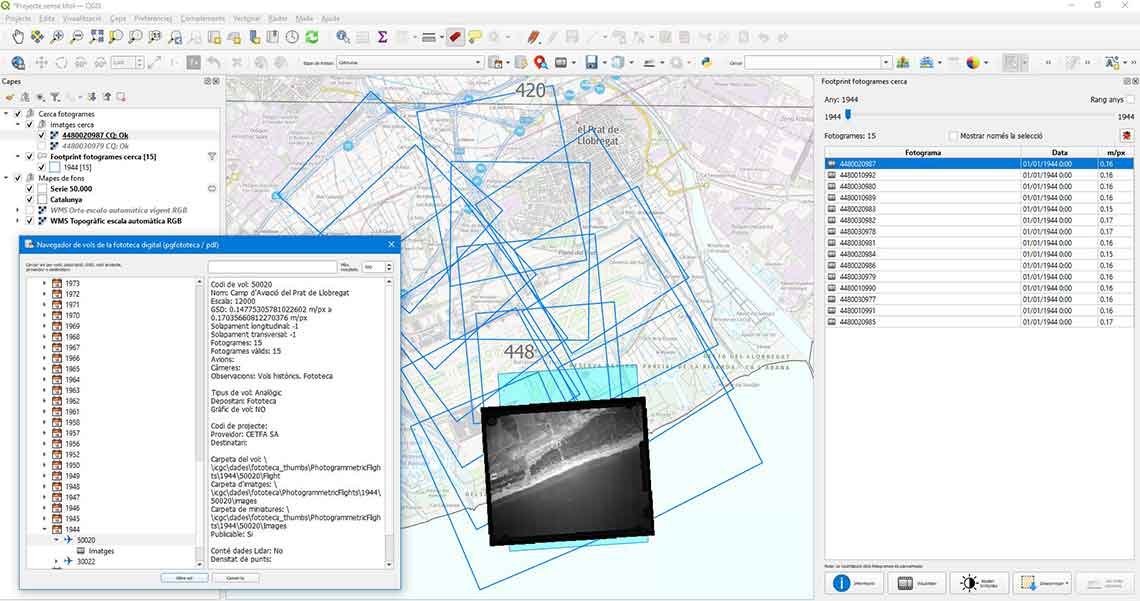
Task: Enable the Rang anys checkbox
Action: pos(1131,100)
